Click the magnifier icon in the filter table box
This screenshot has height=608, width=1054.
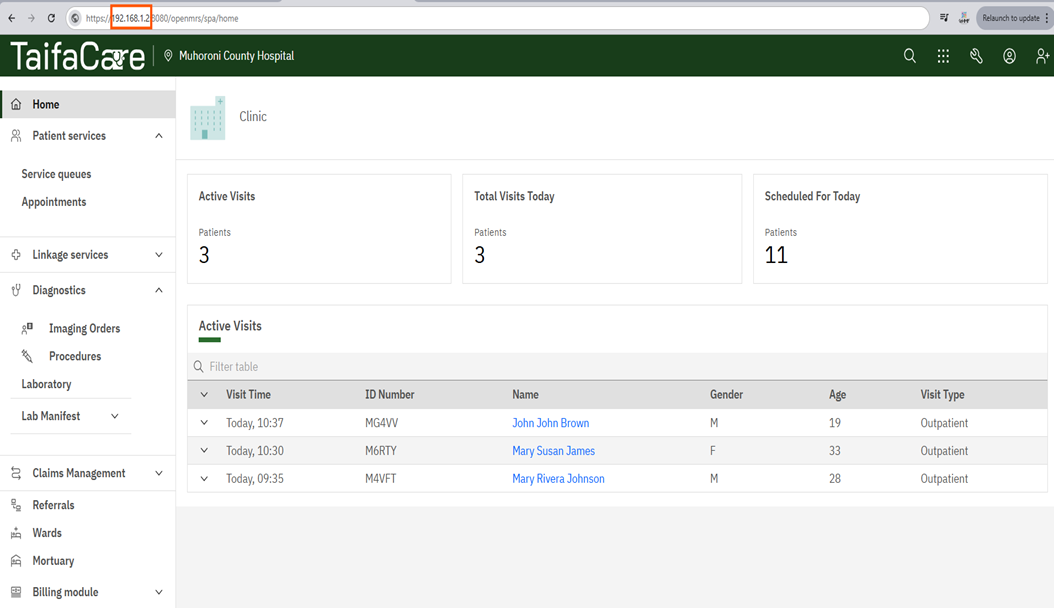[x=198, y=366]
